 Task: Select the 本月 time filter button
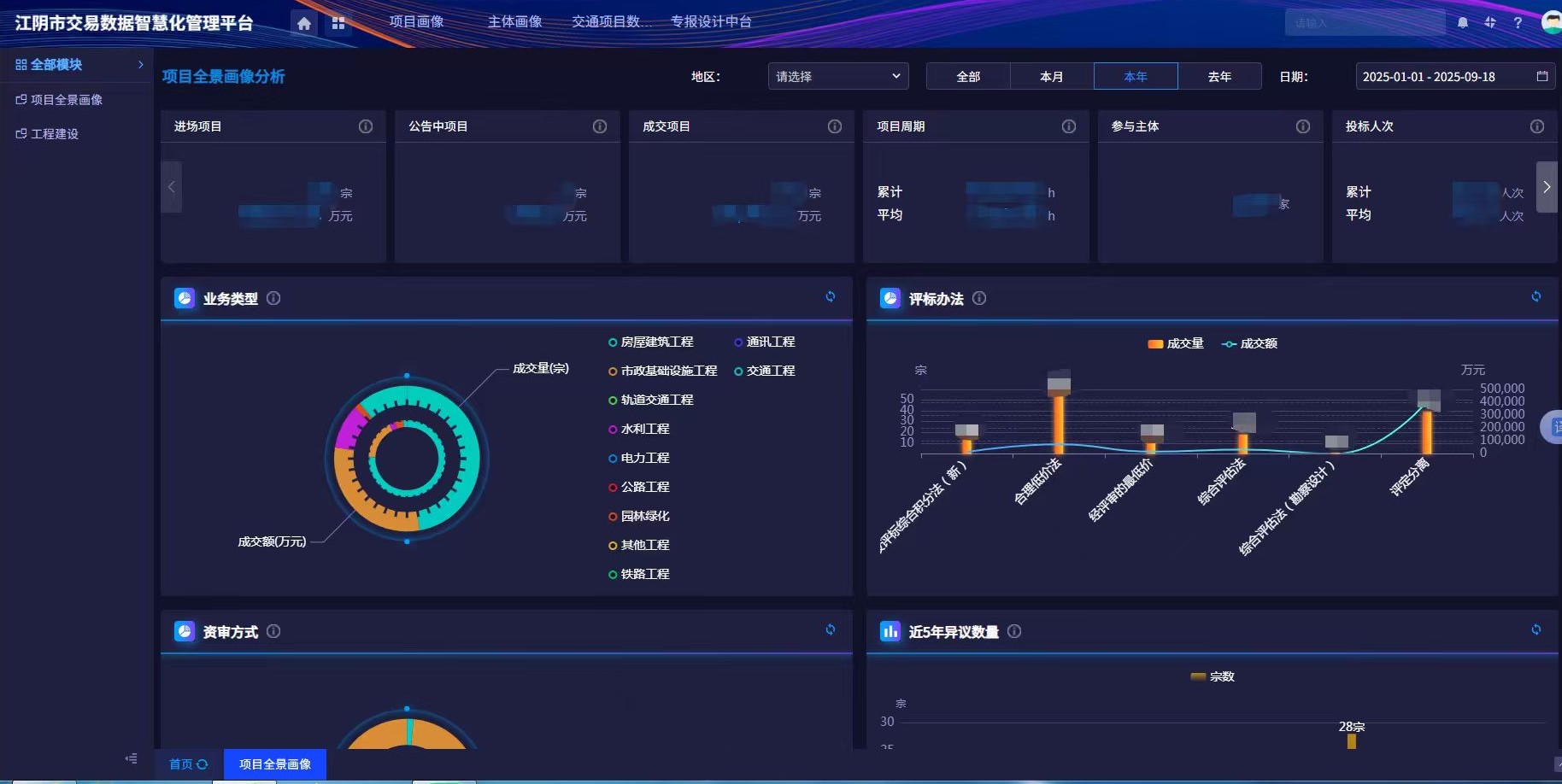(x=1051, y=76)
